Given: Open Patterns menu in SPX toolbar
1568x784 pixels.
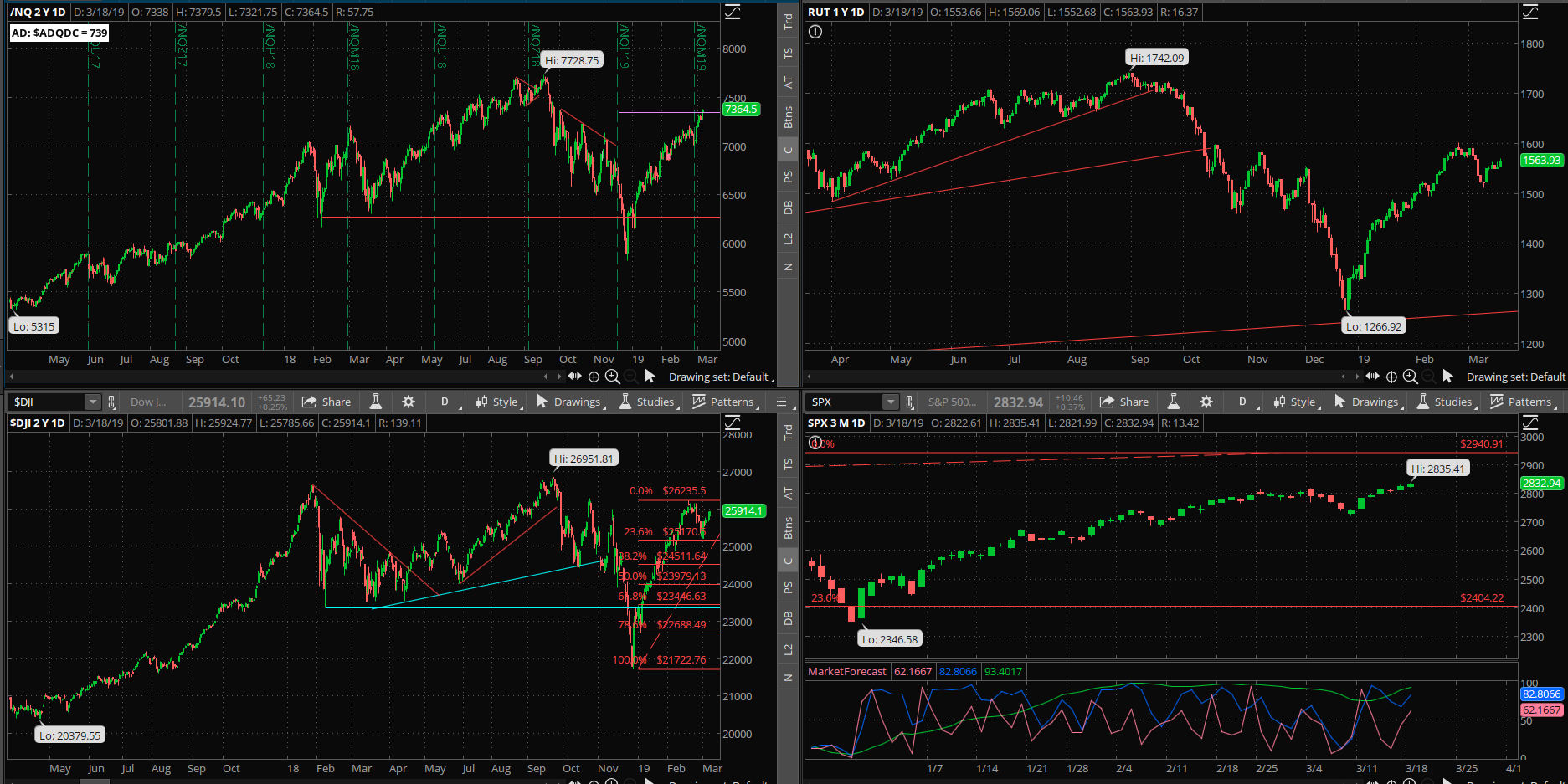Looking at the screenshot, I should tap(1524, 402).
